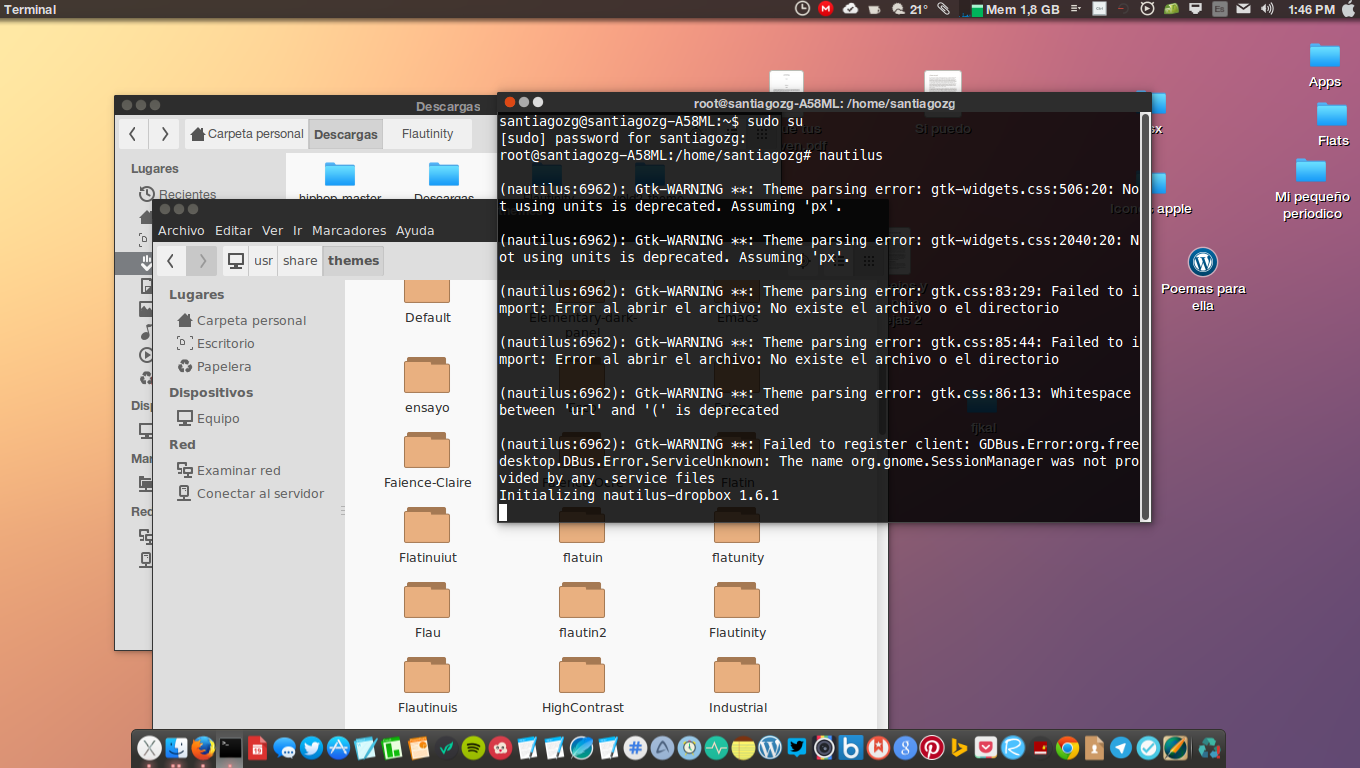Viewport: 1360px width, 768px height.
Task: Select the Flatinuiut folder
Action: pos(427,535)
